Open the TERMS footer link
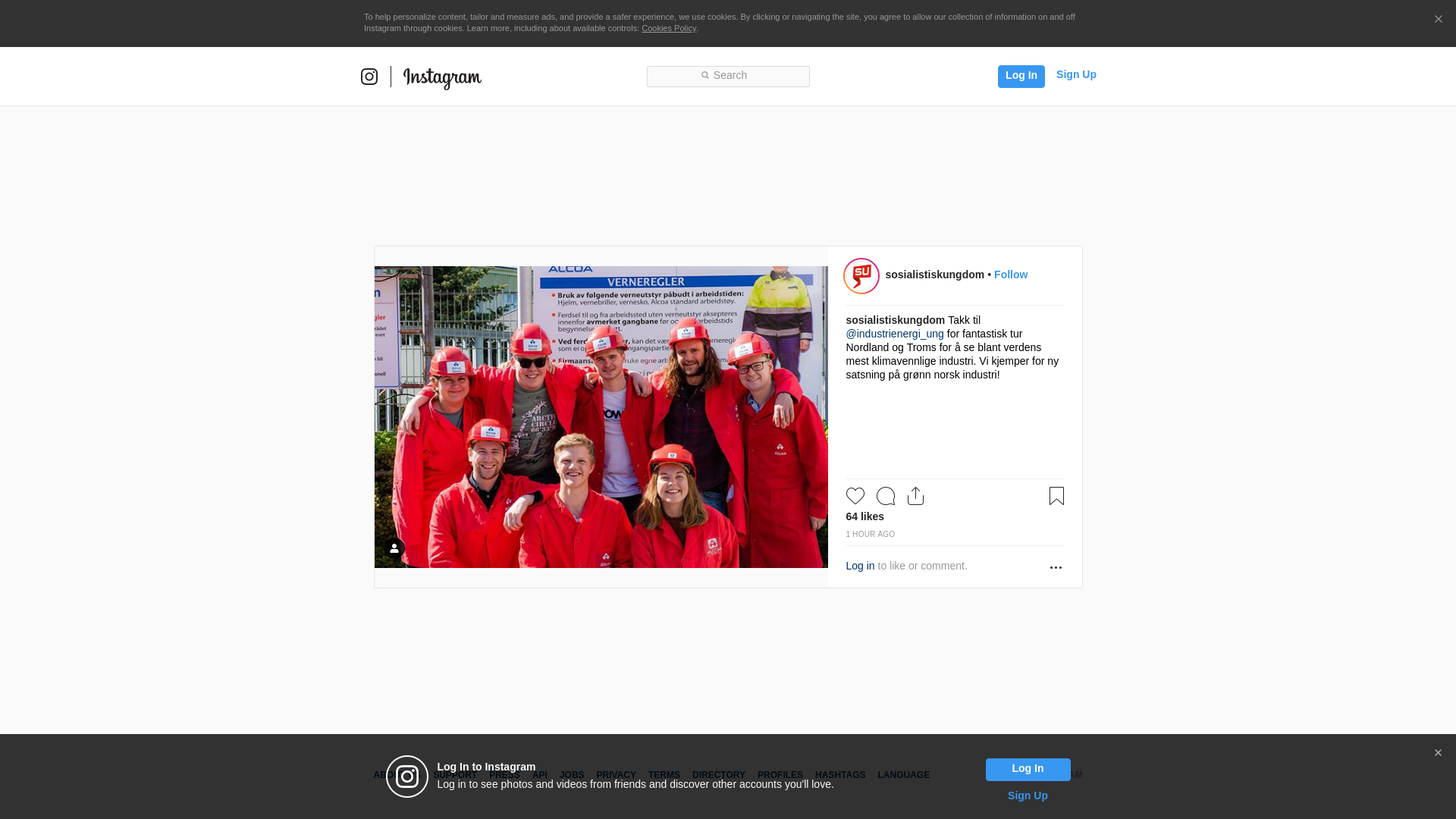This screenshot has height=819, width=1456. (x=664, y=775)
